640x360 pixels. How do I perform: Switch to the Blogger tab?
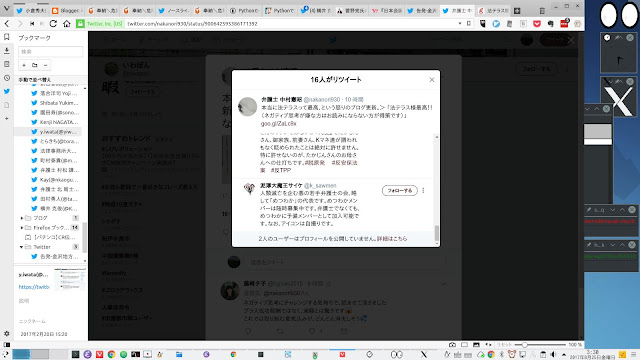pos(68,11)
